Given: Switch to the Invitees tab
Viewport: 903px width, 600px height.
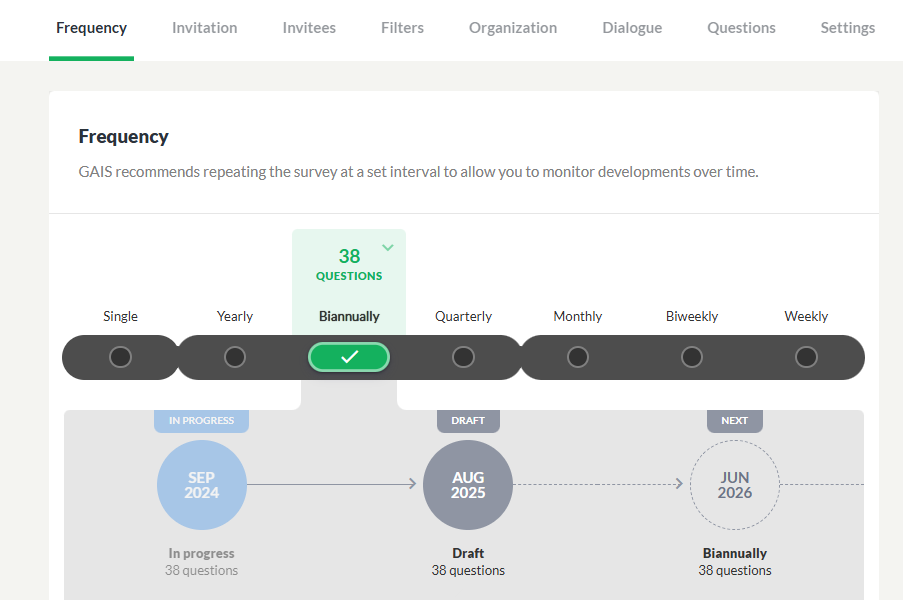Looking at the screenshot, I should 309,28.
